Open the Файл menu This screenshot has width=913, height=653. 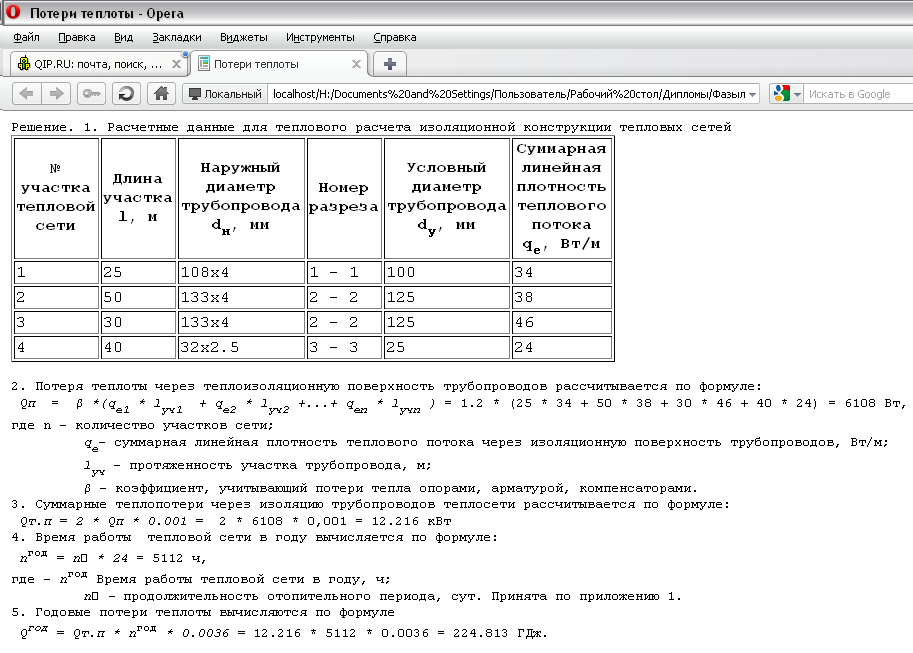[26, 37]
